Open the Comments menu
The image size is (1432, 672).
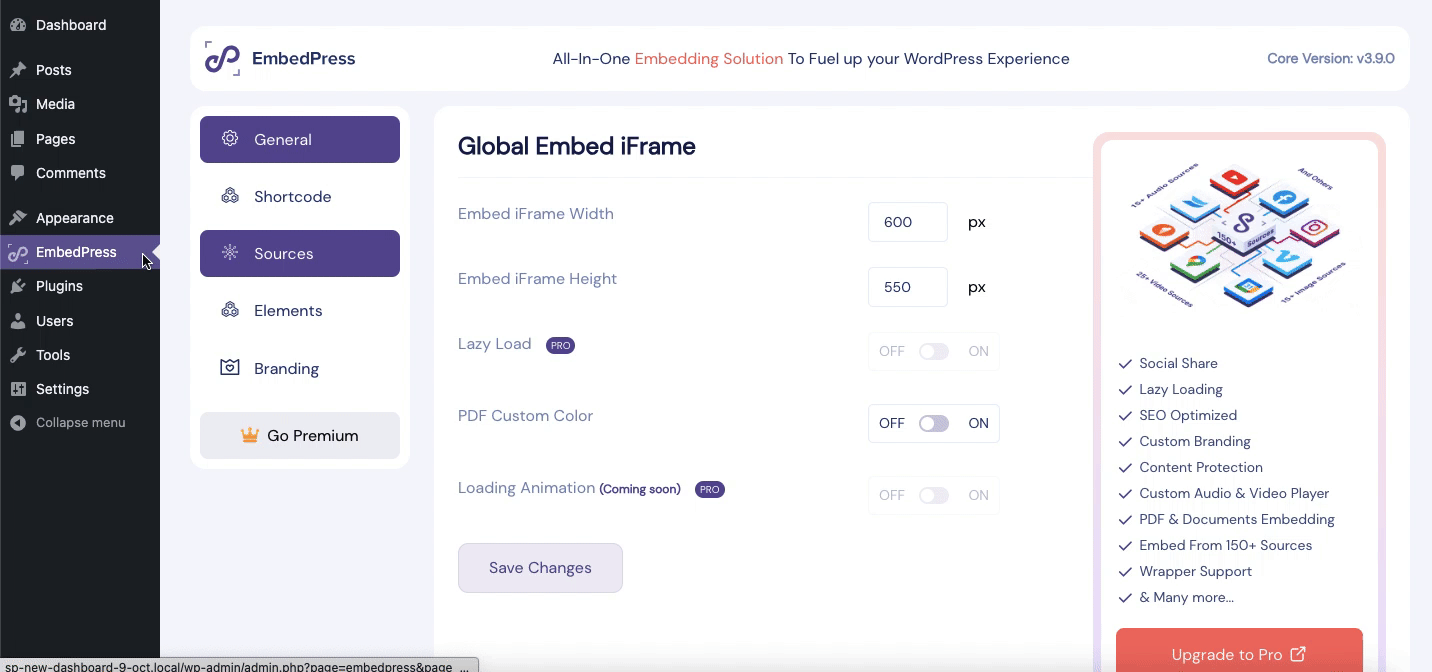coord(80,173)
